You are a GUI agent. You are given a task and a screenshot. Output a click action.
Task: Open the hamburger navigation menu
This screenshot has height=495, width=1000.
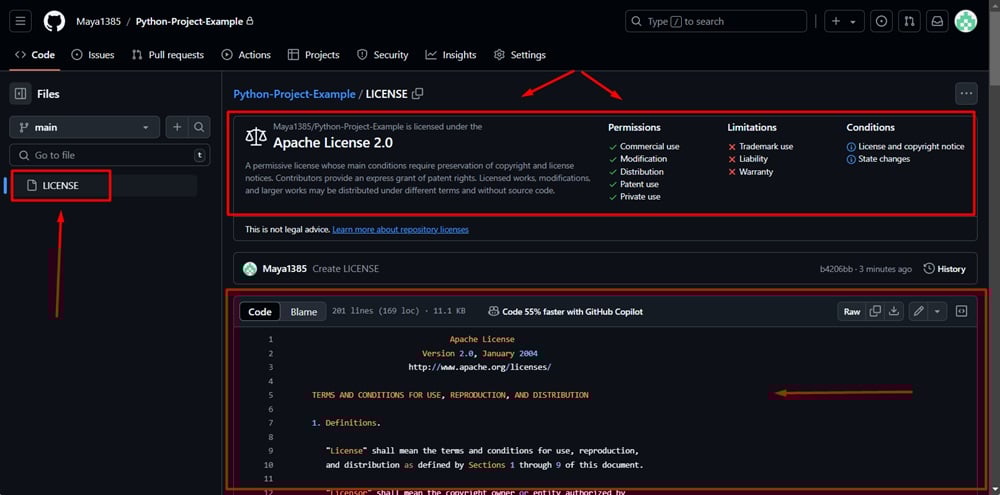click(x=20, y=21)
